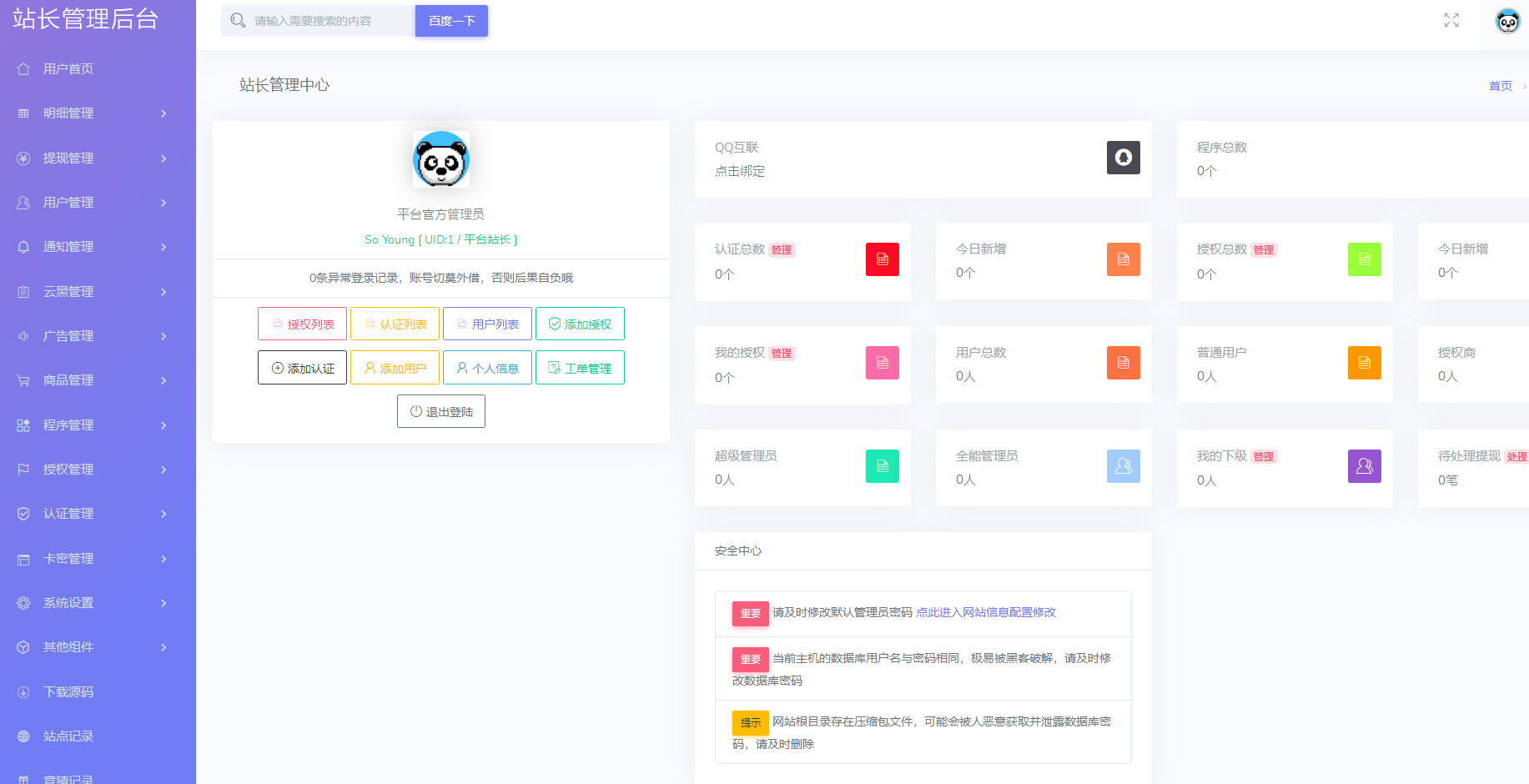This screenshot has width=1529, height=784.
Task: Click the purple 我的下级 user icon
Action: pos(1365,466)
